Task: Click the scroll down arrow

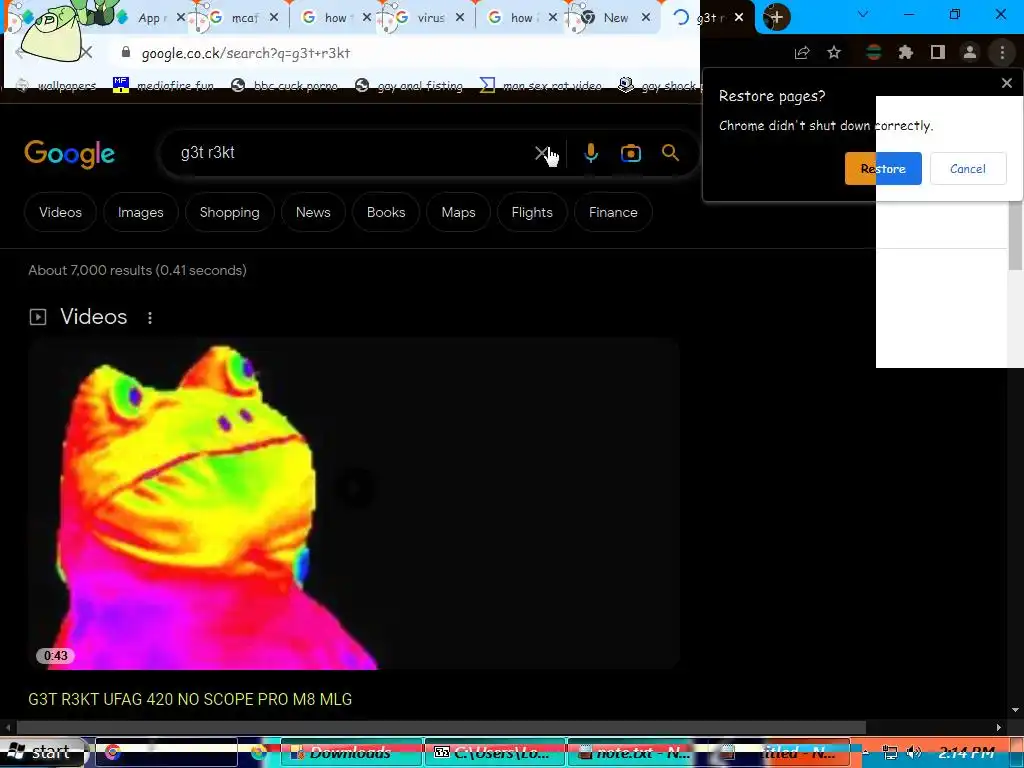Action: (x=1015, y=710)
